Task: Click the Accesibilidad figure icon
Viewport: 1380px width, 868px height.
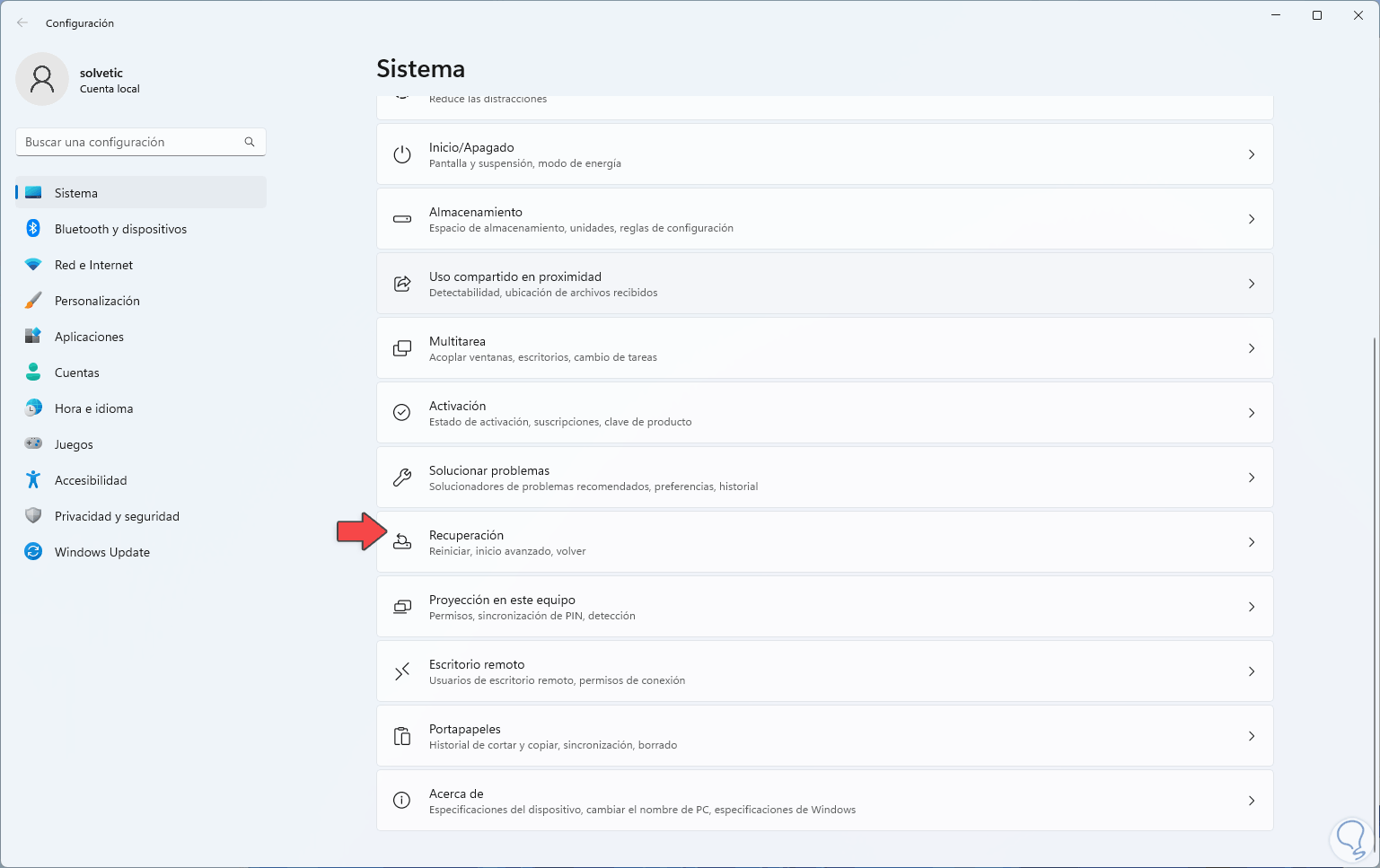Action: coord(33,480)
